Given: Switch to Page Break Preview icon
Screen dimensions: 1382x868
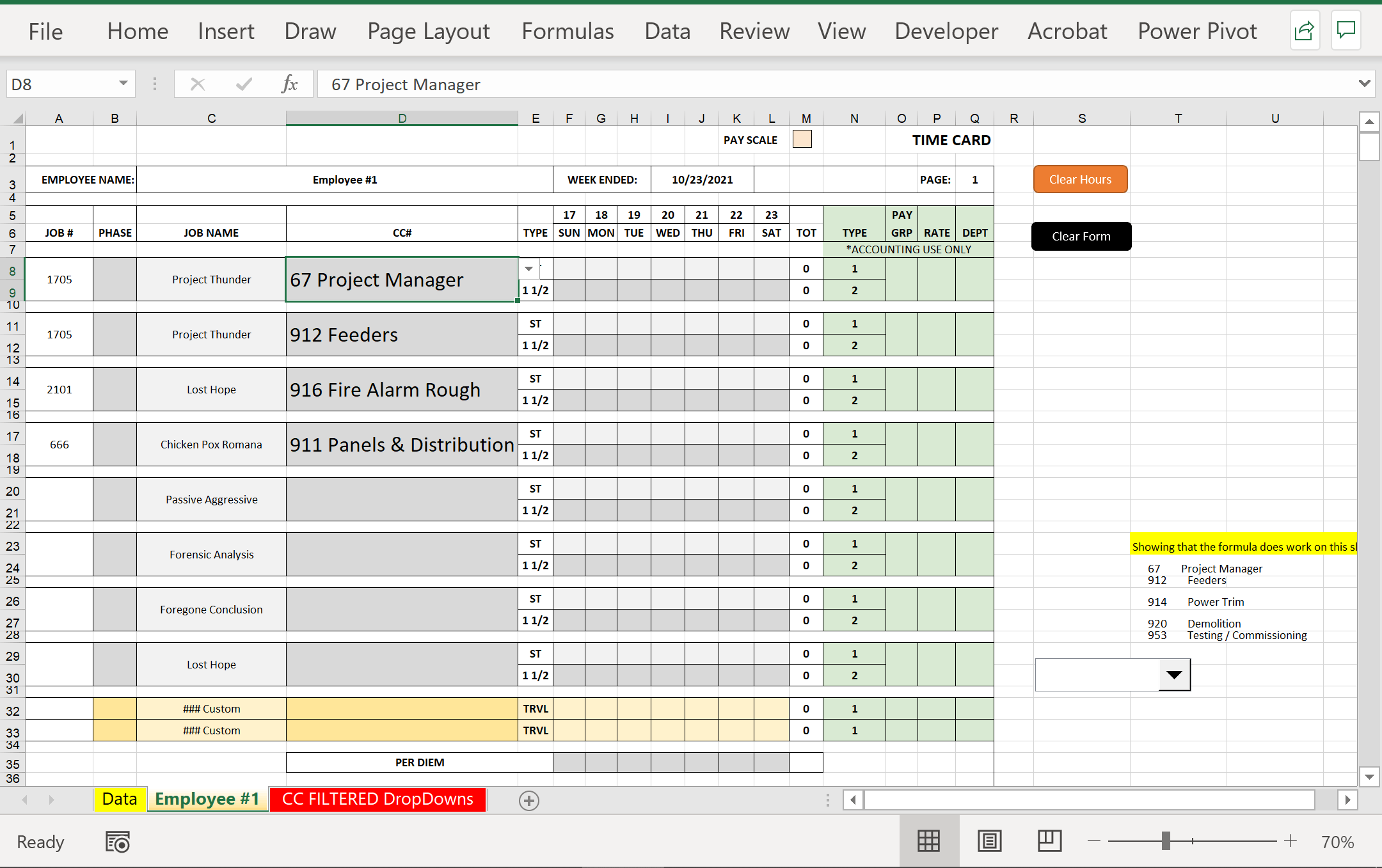Looking at the screenshot, I should [x=1049, y=841].
